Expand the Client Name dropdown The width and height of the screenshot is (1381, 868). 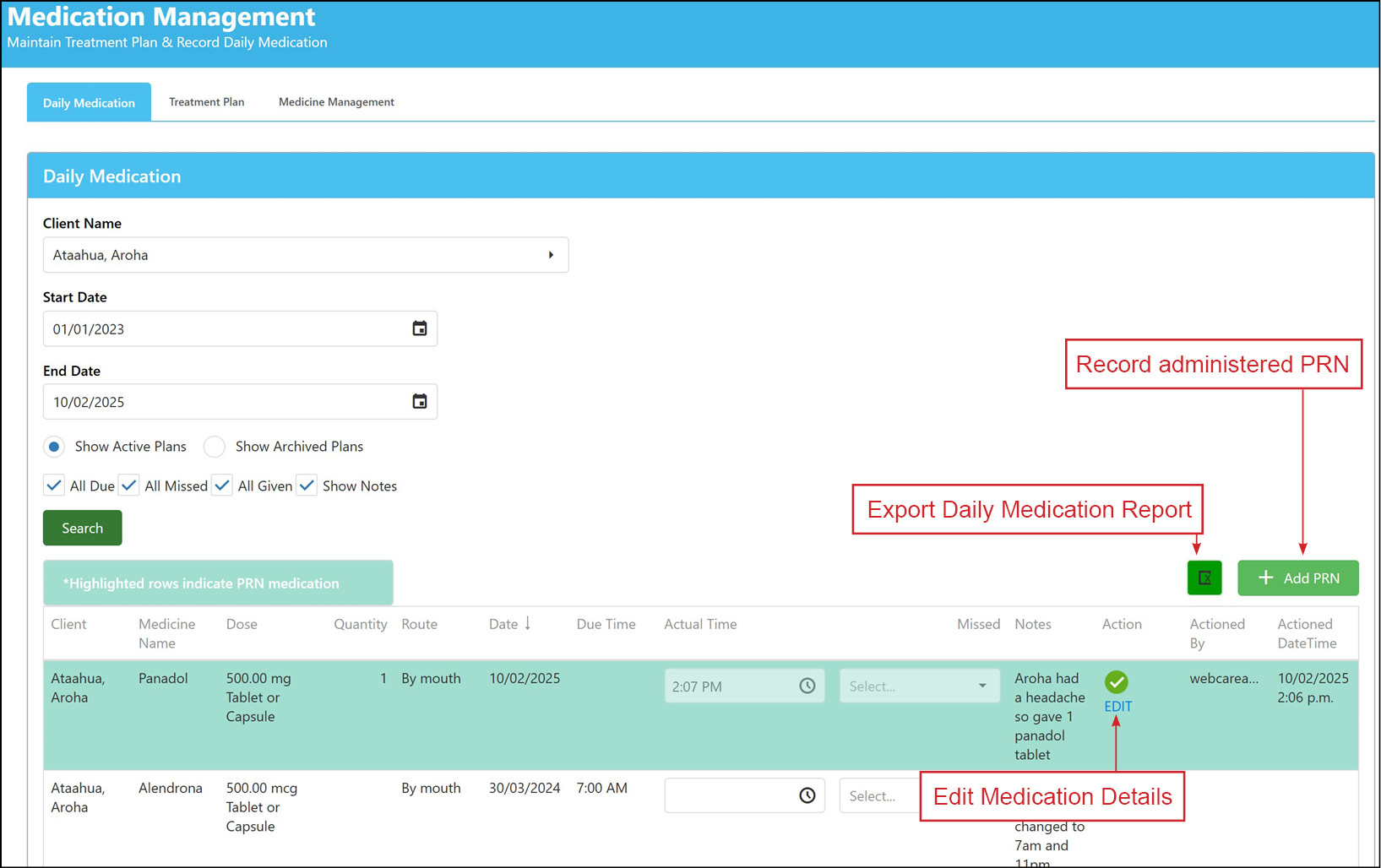[306, 255]
